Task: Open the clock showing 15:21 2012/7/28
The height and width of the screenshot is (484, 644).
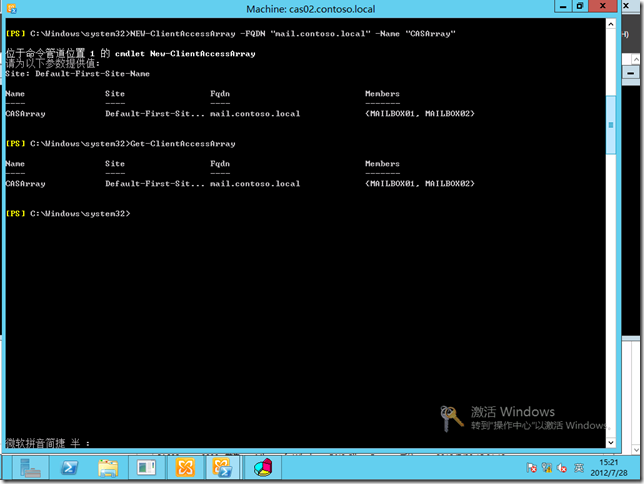Action: coord(609,468)
